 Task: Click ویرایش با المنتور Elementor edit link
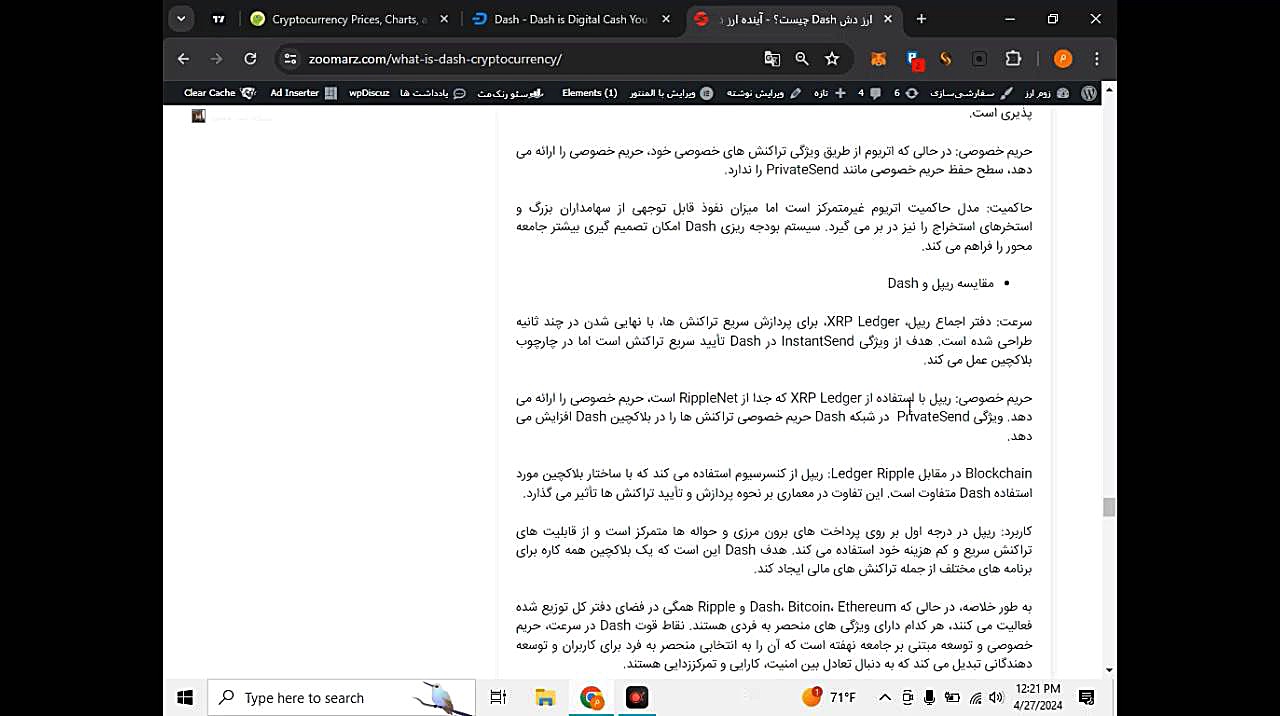[x=671, y=93]
